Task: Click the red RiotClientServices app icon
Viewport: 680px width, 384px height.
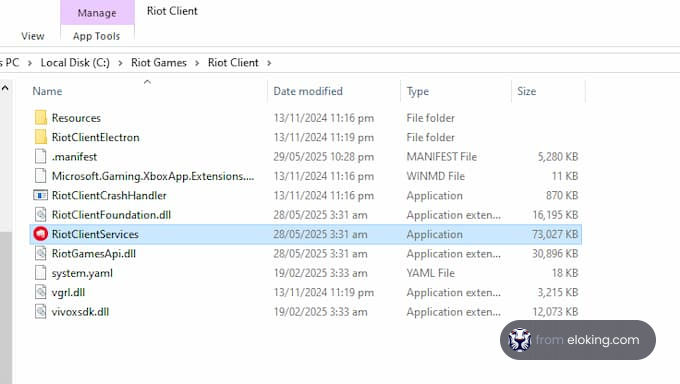Action: click(x=40, y=234)
